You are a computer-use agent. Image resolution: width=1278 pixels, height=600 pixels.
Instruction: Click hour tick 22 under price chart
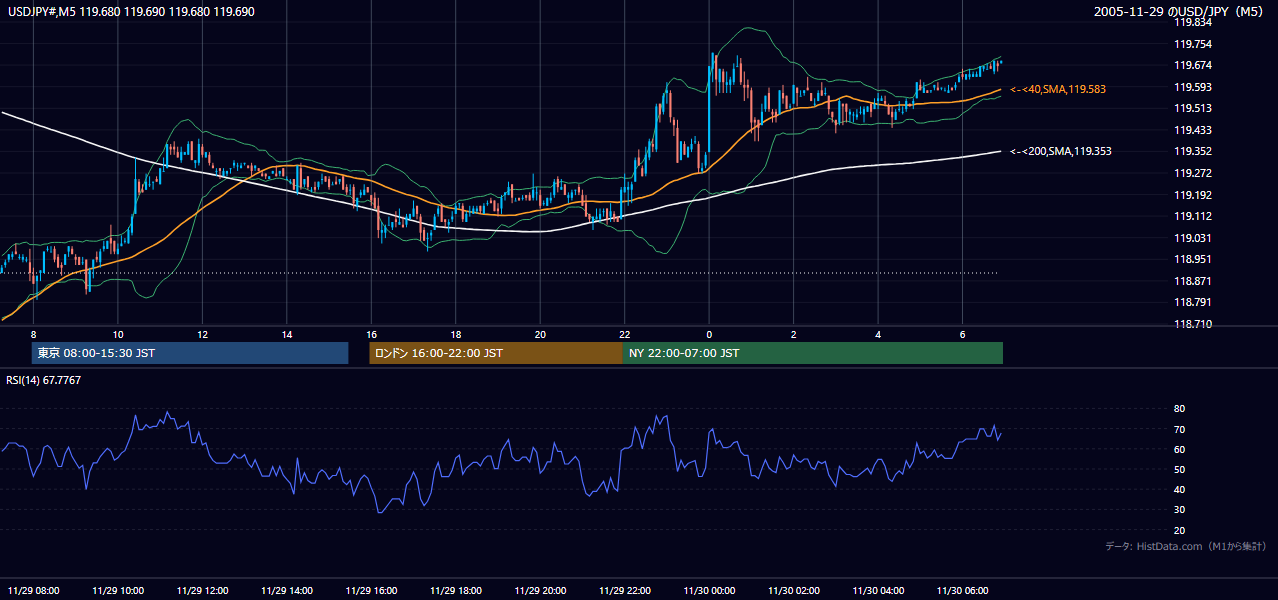[x=625, y=334]
